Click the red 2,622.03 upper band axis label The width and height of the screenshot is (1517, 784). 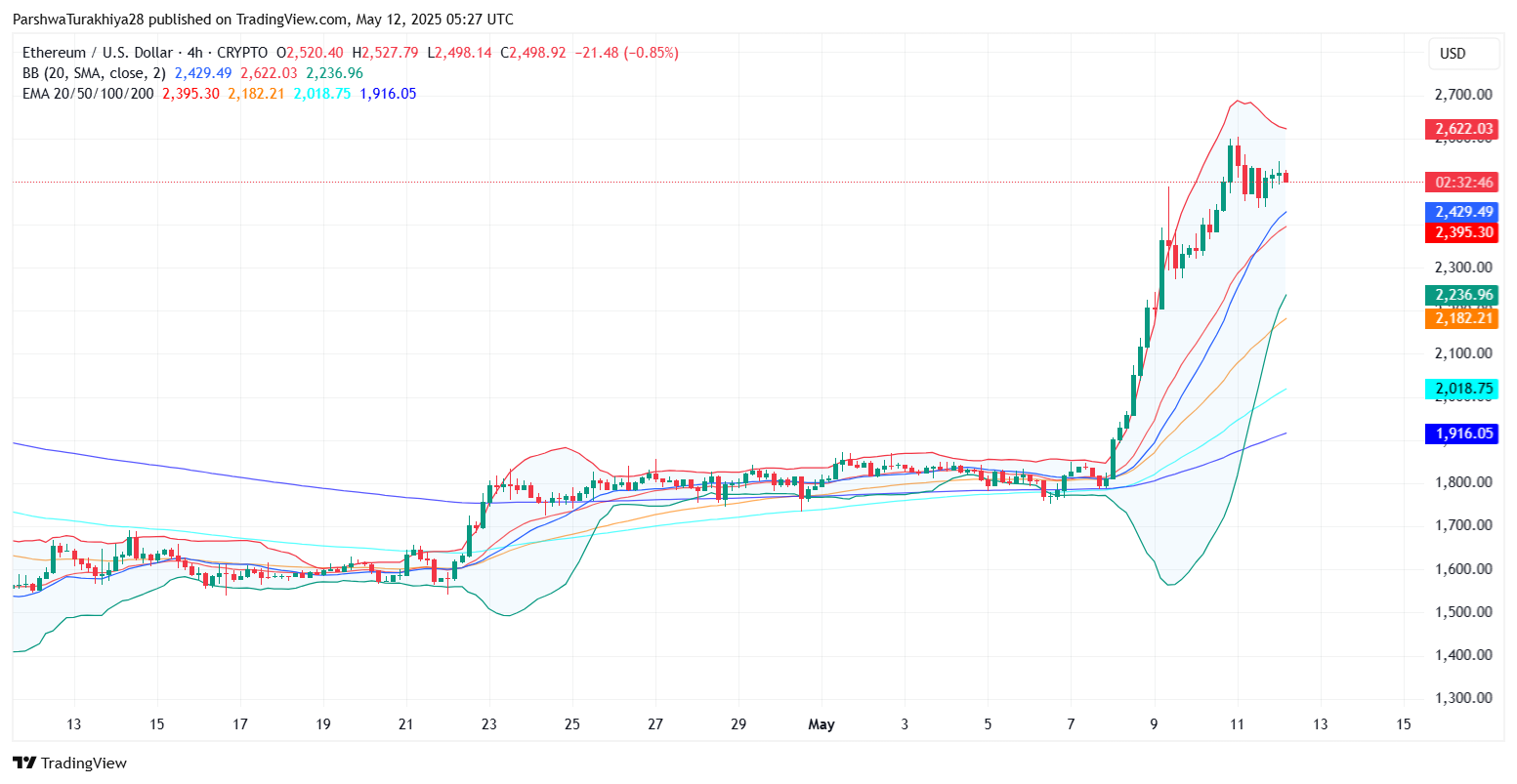pos(1462,129)
